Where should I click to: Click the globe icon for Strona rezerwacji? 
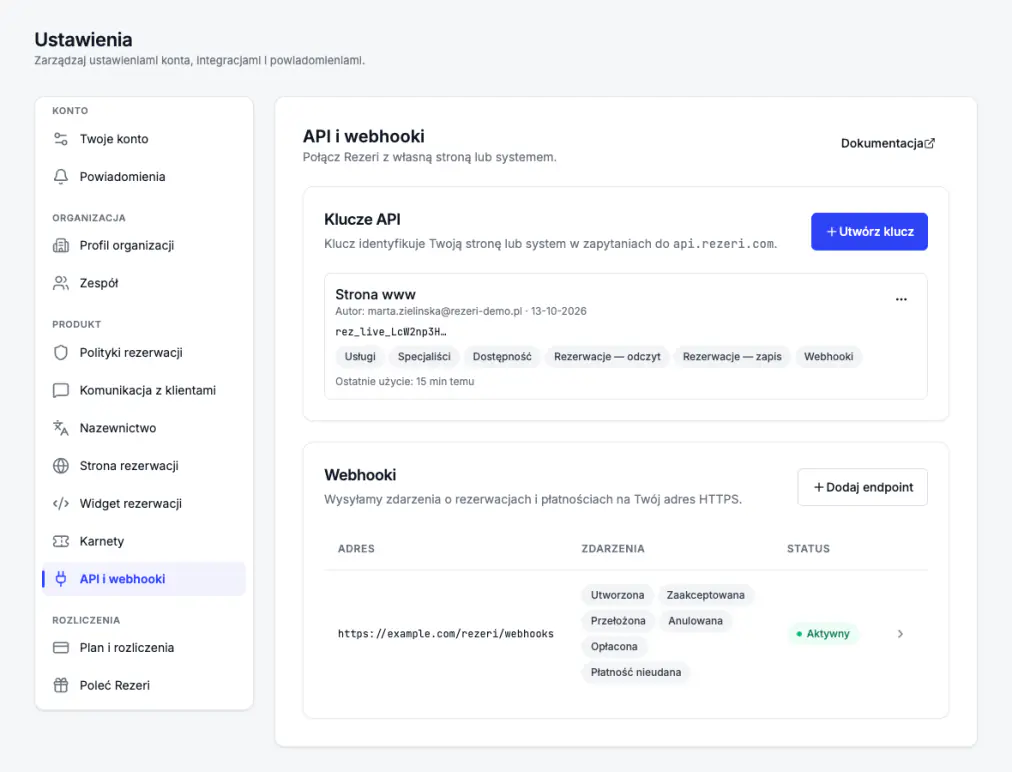[x=61, y=466]
